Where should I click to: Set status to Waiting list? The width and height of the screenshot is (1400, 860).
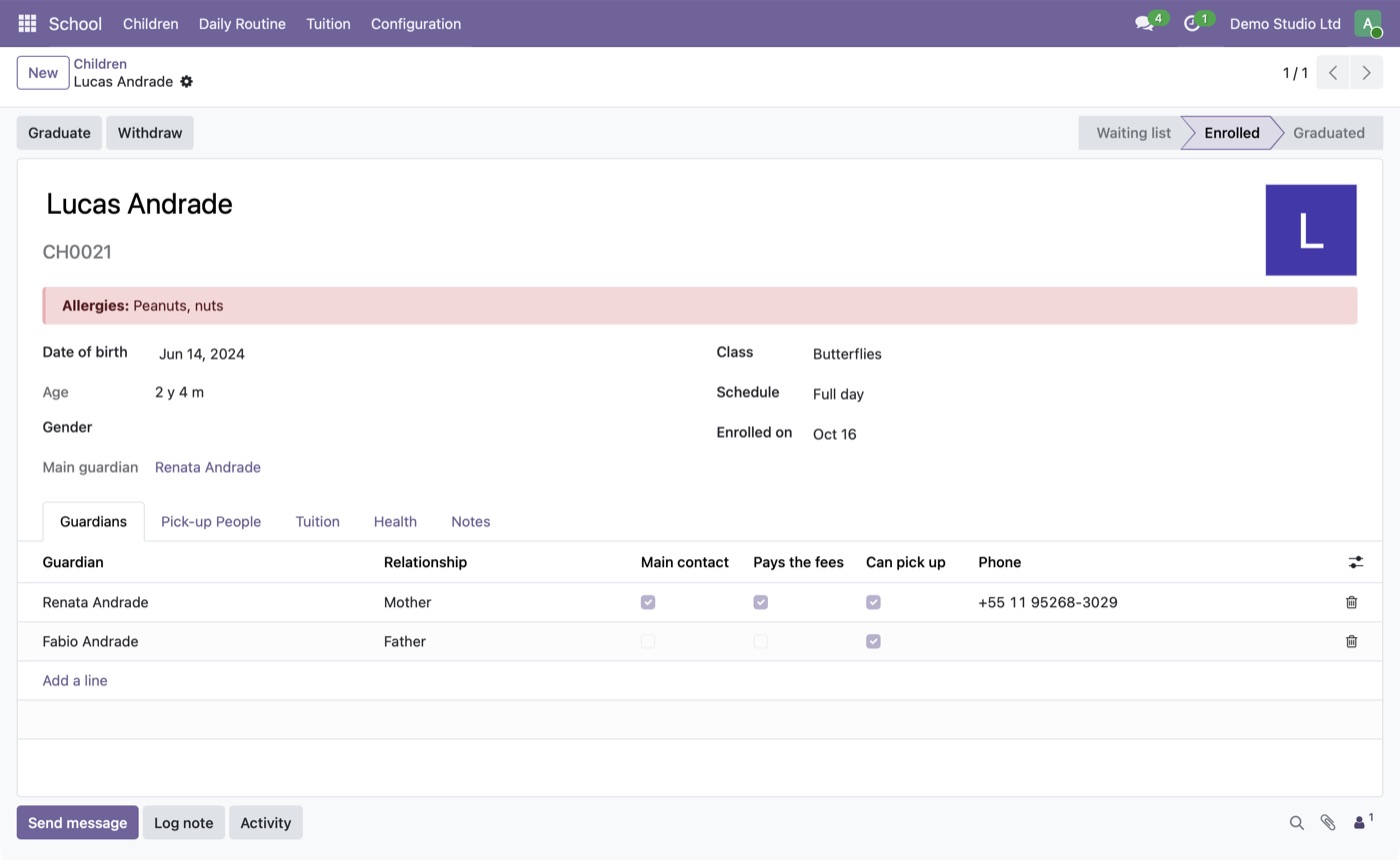click(x=1133, y=133)
